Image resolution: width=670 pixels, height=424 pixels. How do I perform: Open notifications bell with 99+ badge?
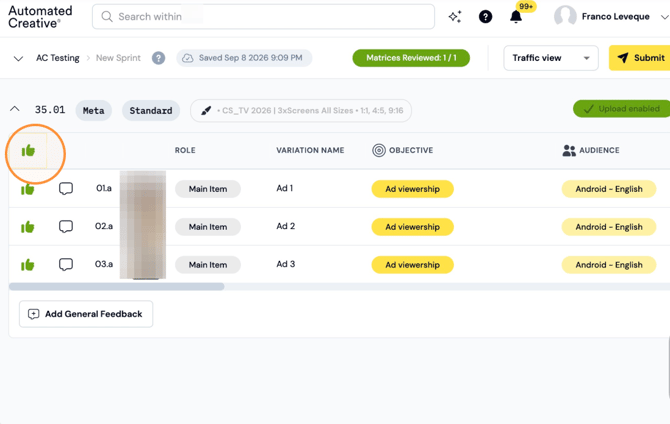coord(516,17)
